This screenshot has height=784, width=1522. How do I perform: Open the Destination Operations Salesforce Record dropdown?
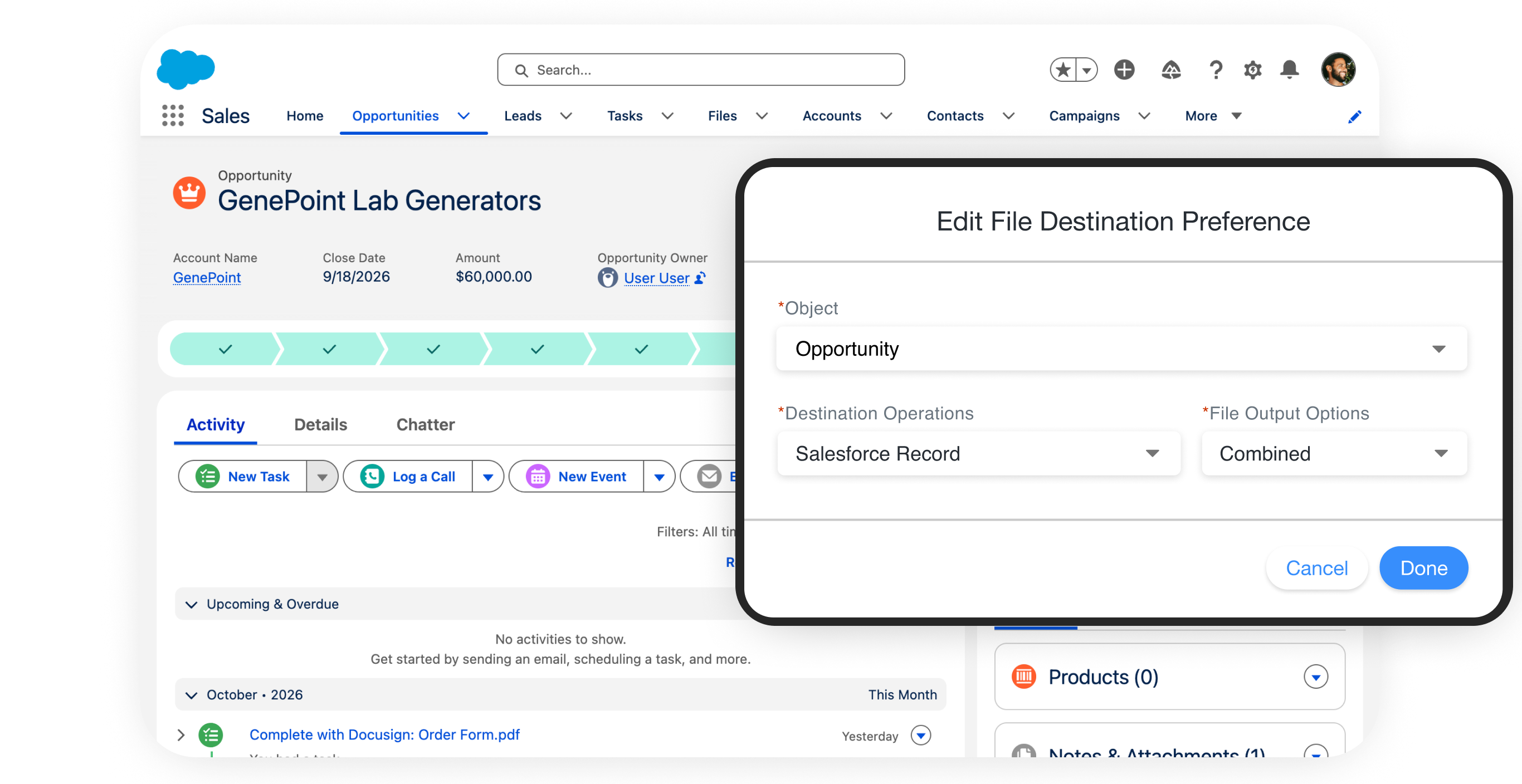pos(978,453)
